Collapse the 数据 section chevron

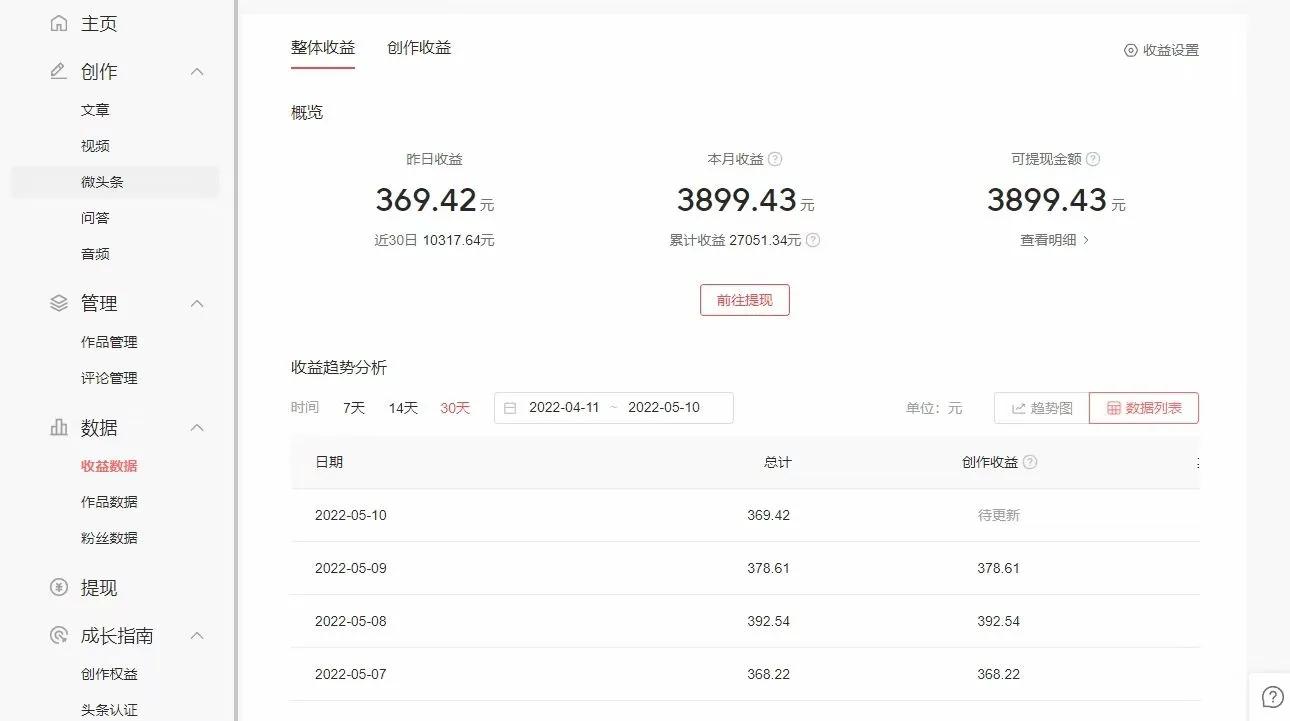[197, 427]
